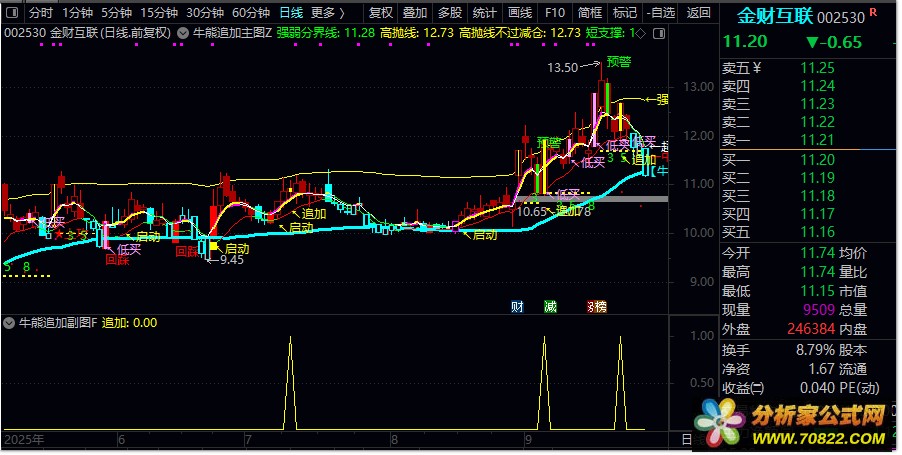Viewport: 902px width, 455px height.
Task: Click the 外盘 value 246384
Action: [x=811, y=328]
